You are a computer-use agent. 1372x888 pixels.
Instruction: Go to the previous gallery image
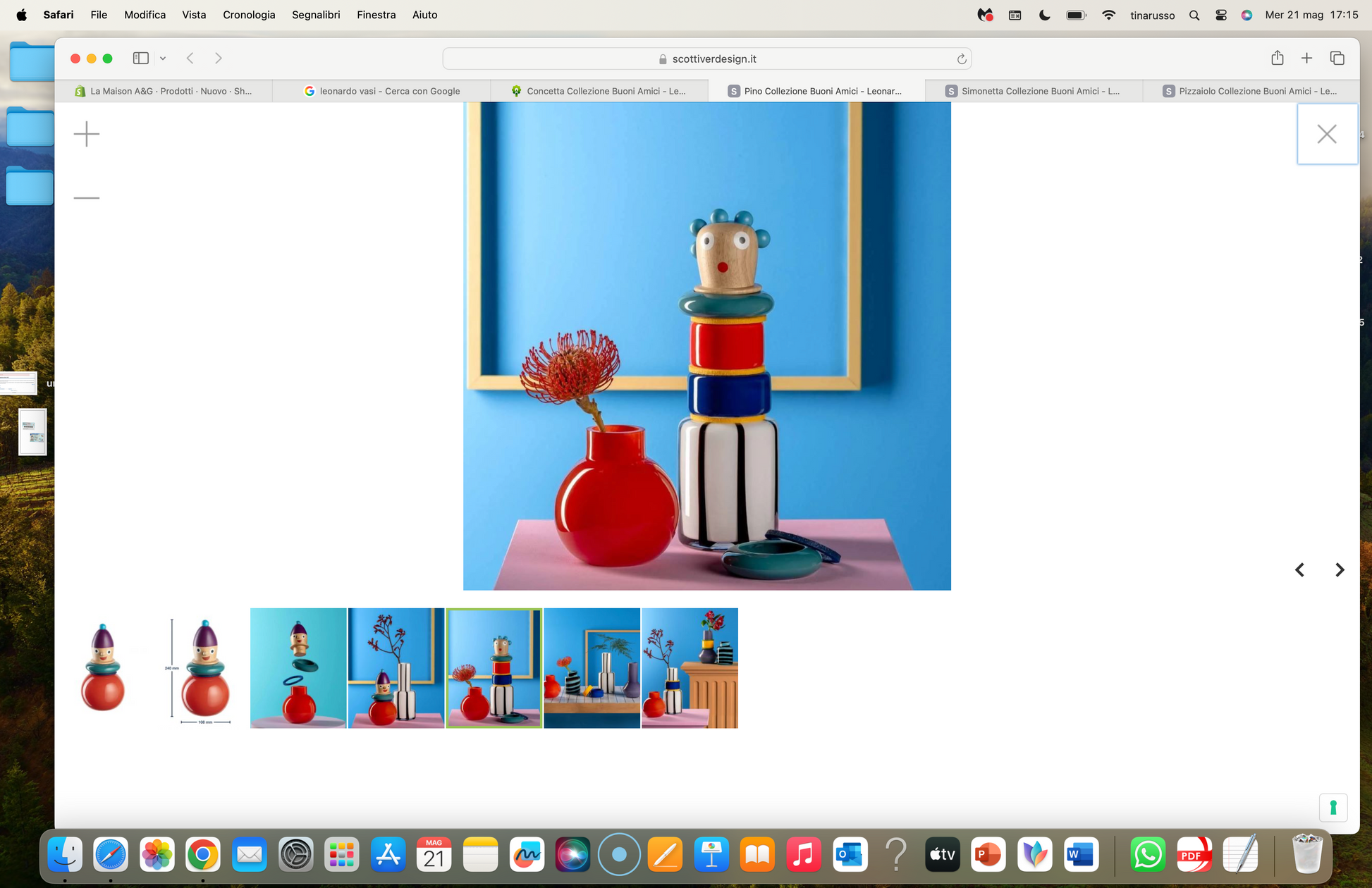coord(1299,569)
